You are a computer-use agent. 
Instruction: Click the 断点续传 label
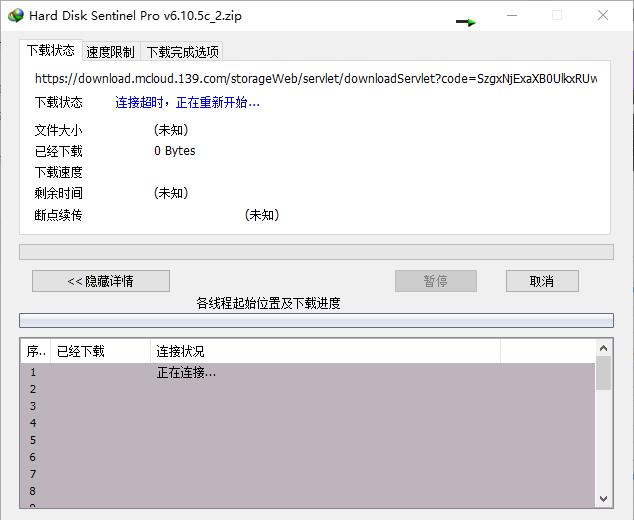(x=59, y=215)
